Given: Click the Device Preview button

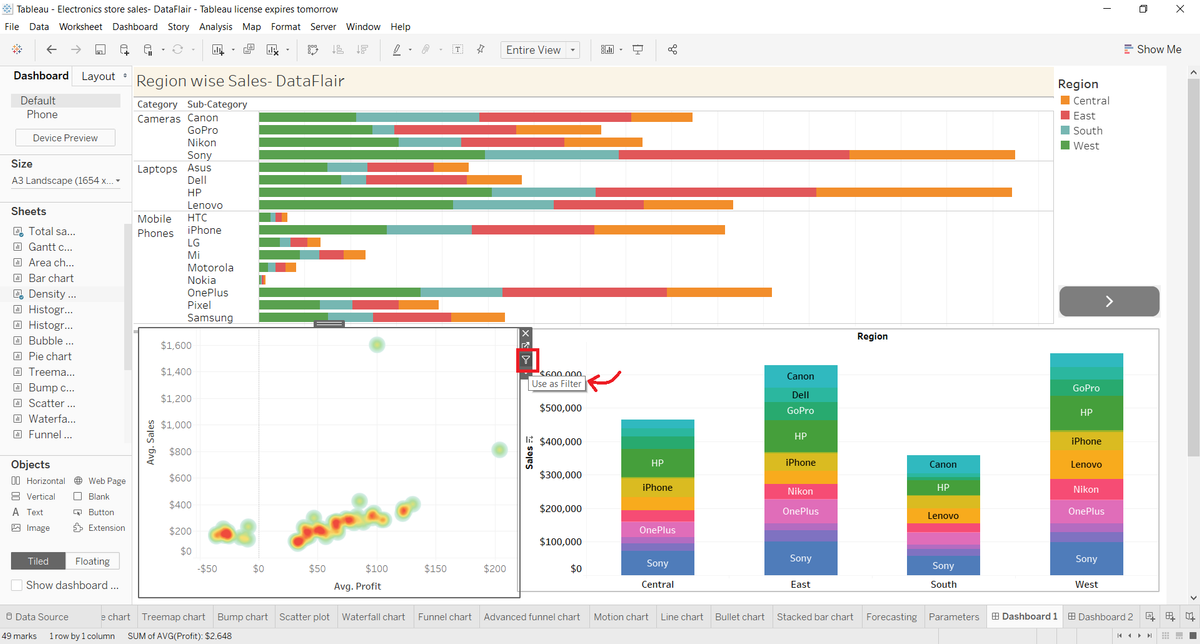Looking at the screenshot, I should 65,138.
